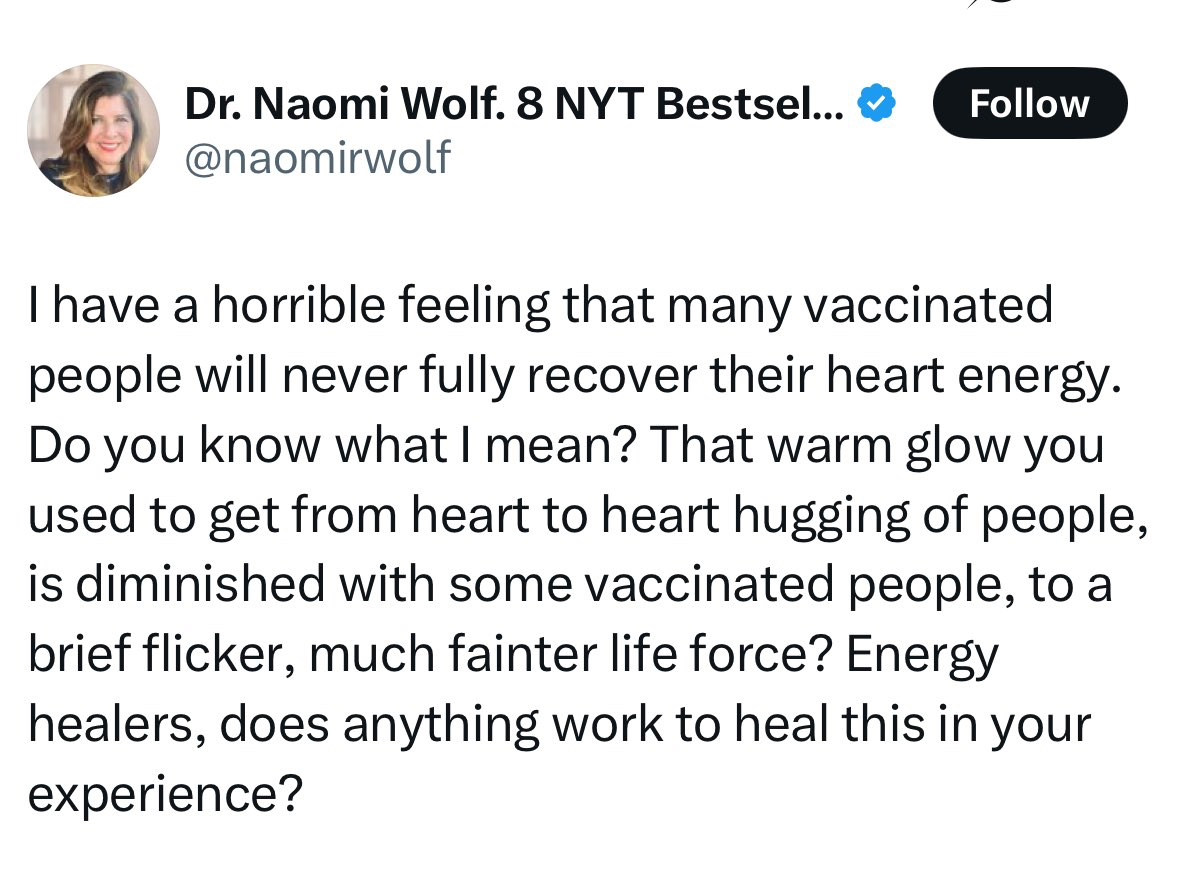
Task: Click "Do you know what I mean?"
Action: (x=324, y=445)
